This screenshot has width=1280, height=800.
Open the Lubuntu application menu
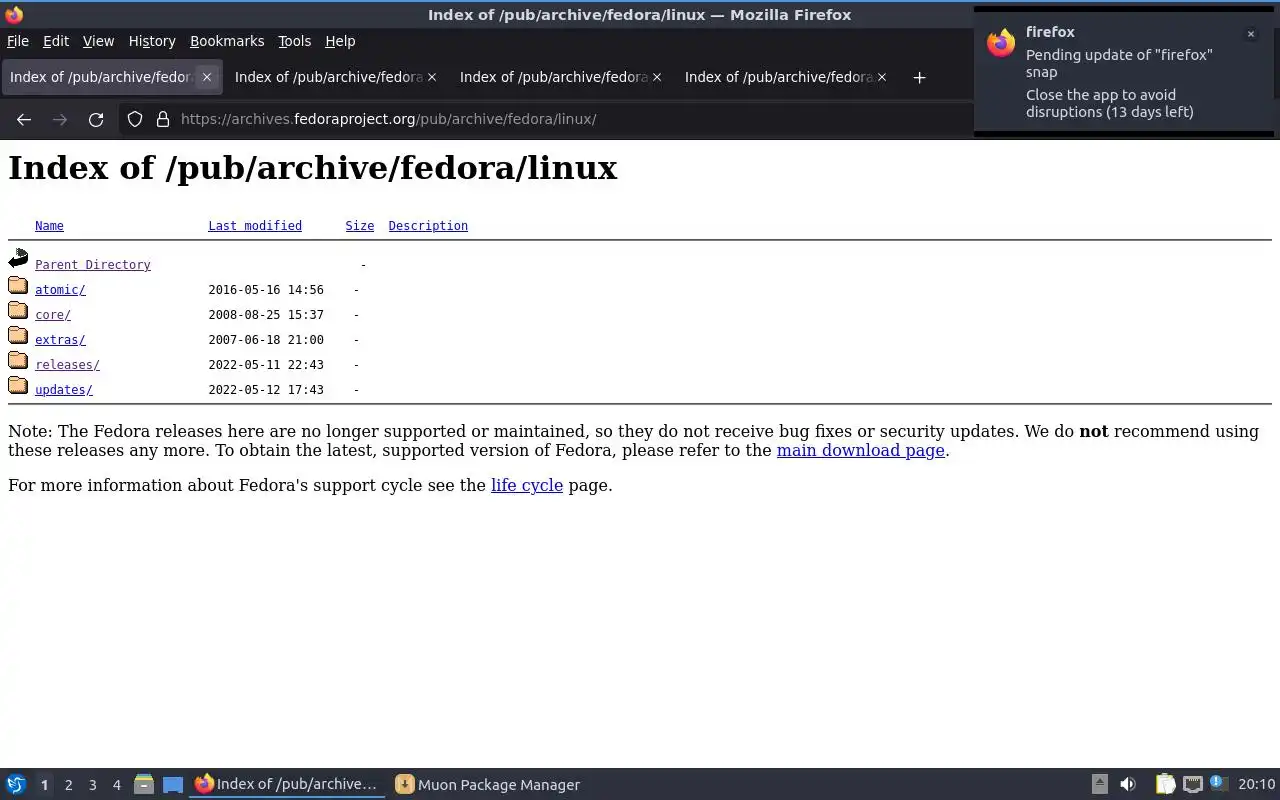pos(16,785)
